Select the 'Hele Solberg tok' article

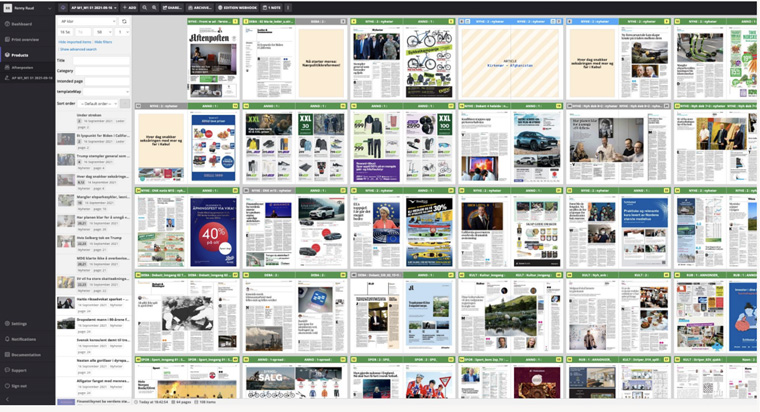tap(94, 243)
